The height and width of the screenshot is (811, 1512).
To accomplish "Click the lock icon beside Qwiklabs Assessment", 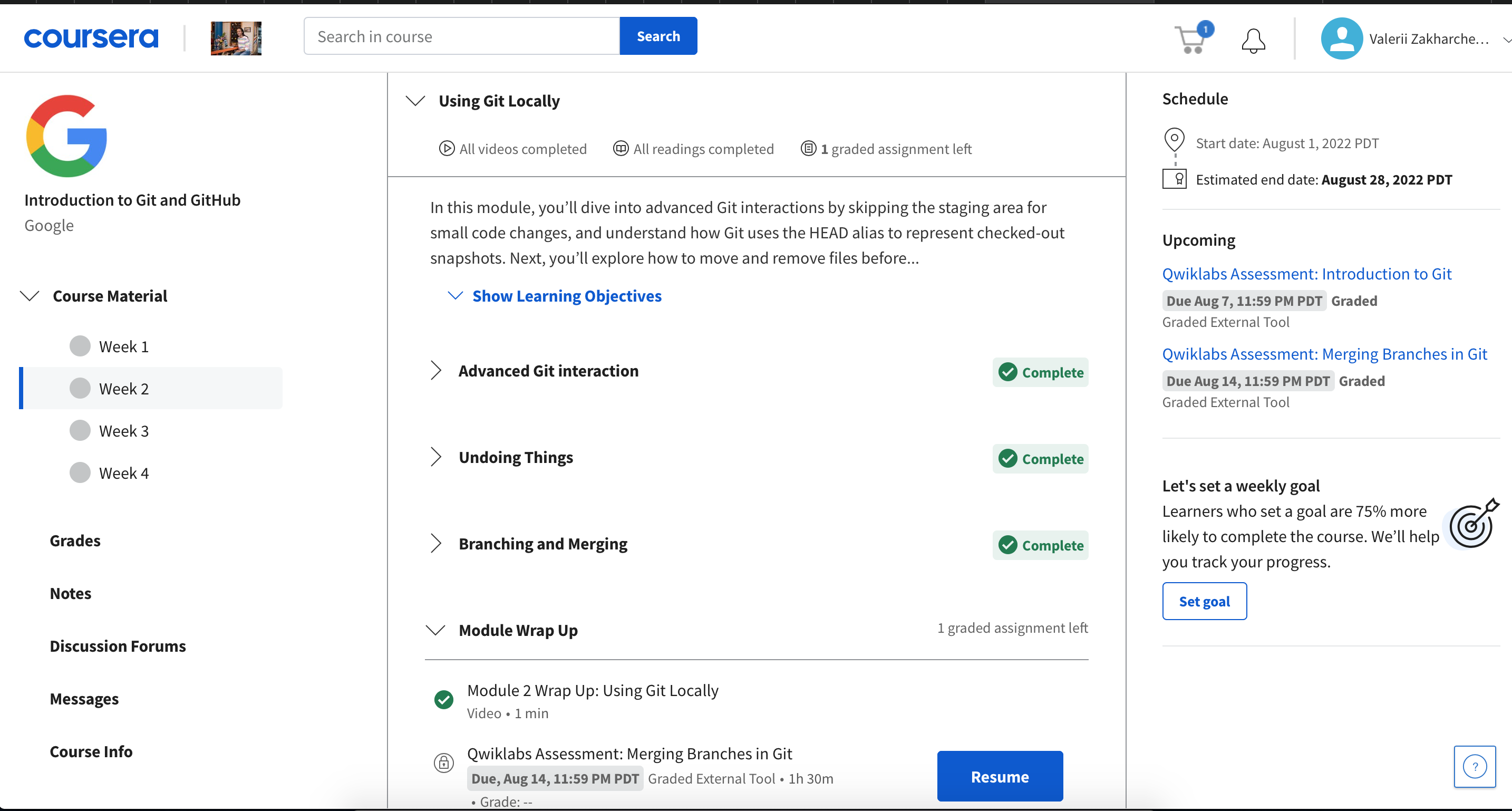I will (x=444, y=763).
